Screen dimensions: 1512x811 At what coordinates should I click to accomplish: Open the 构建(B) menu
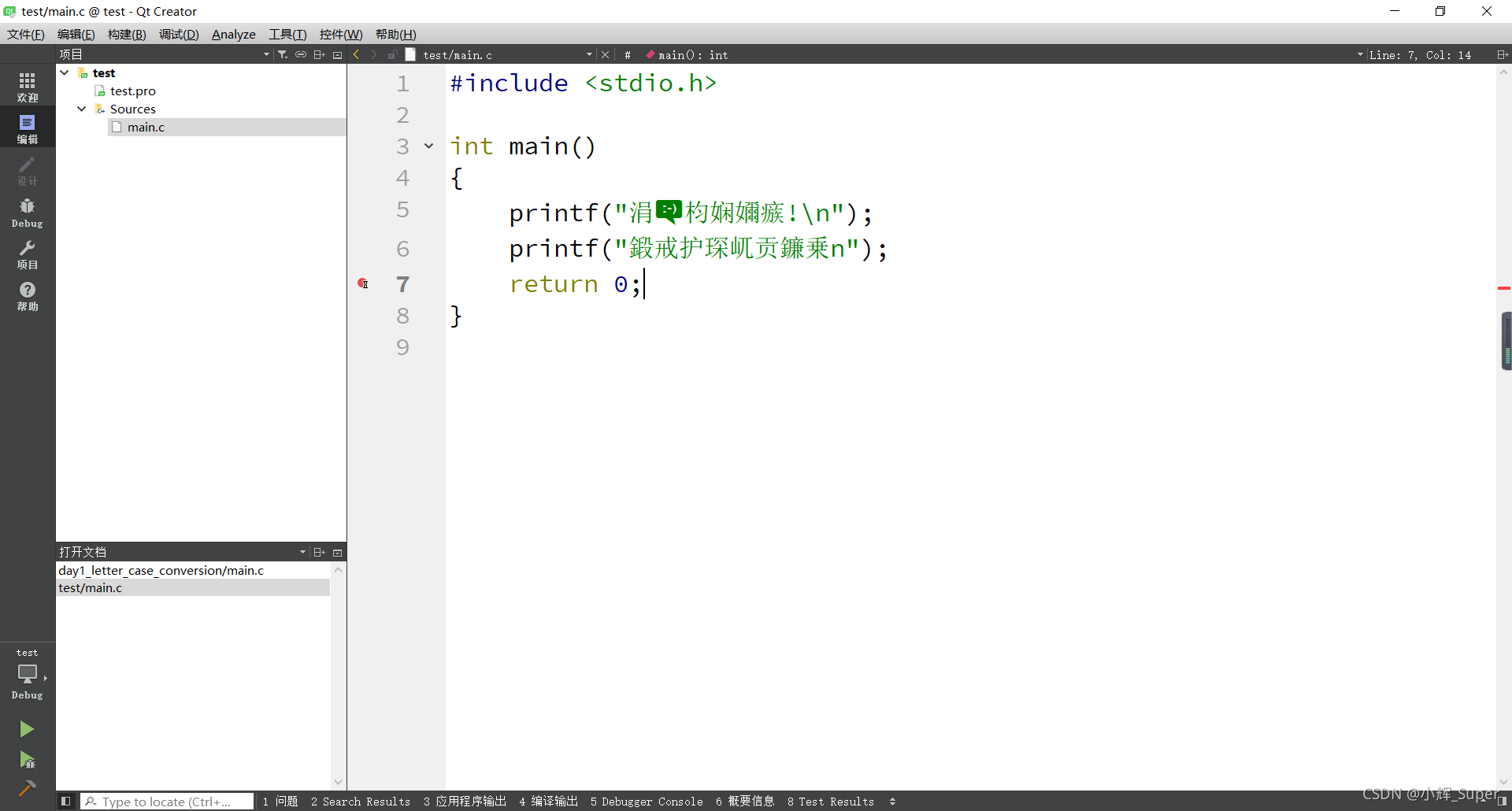tap(127, 34)
